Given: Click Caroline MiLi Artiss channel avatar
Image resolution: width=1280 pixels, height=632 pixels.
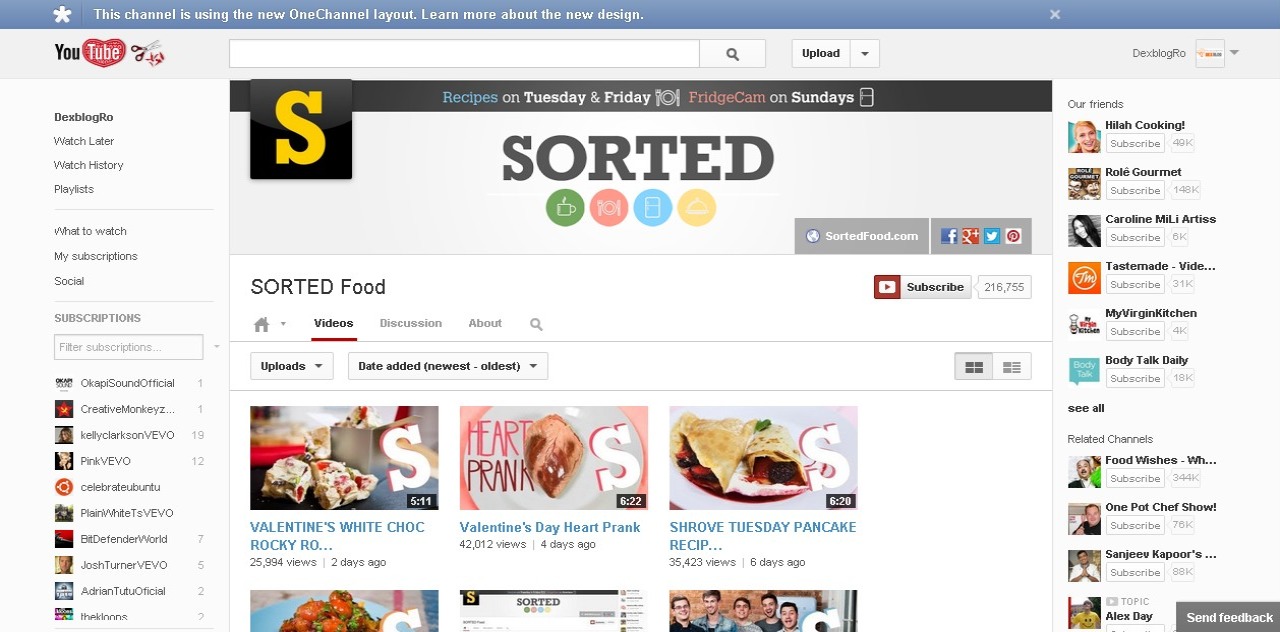Looking at the screenshot, I should 1084,231.
